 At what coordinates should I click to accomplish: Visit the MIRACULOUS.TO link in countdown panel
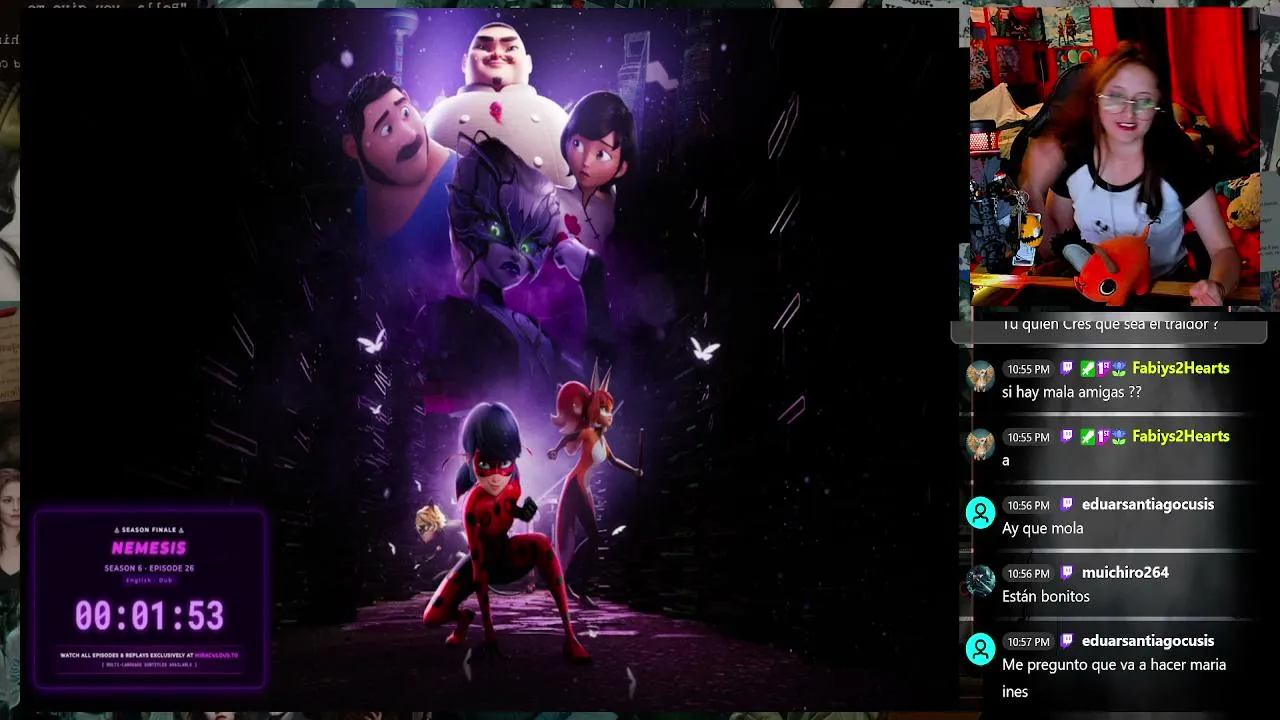215,655
